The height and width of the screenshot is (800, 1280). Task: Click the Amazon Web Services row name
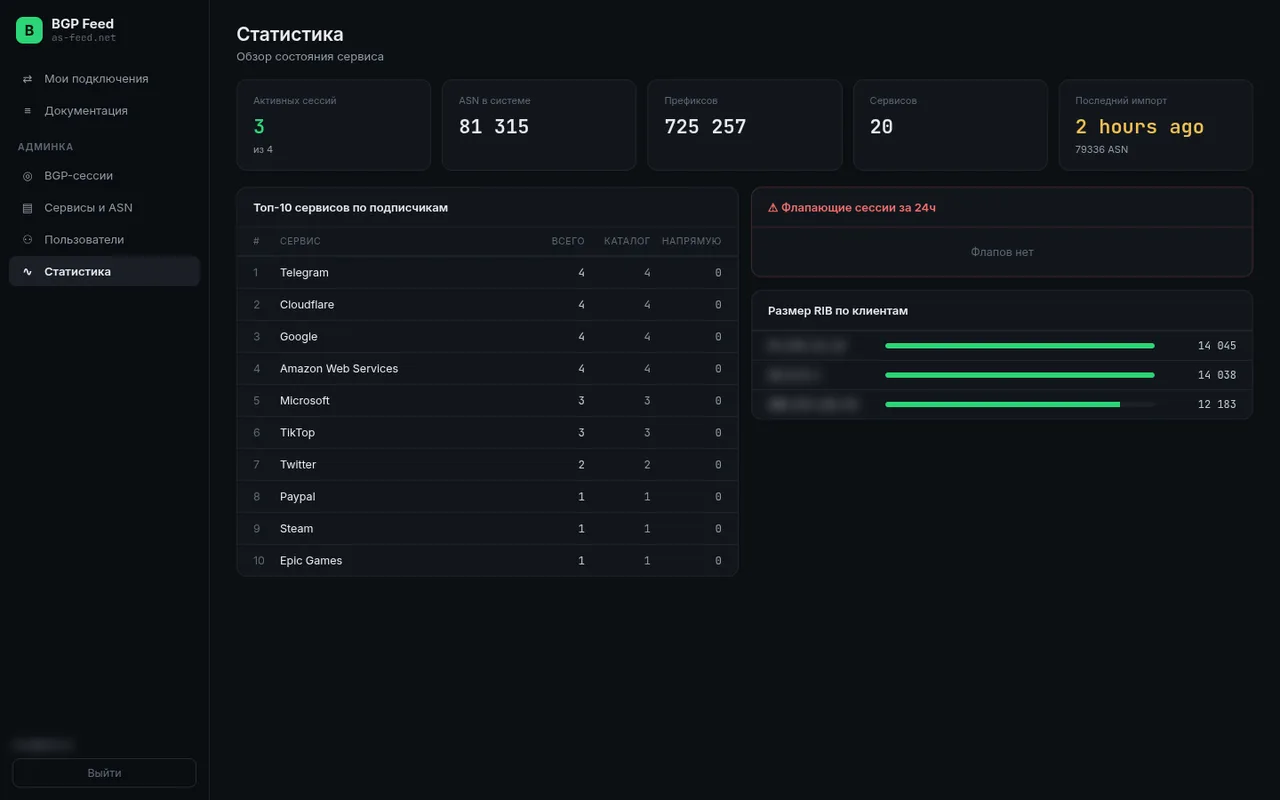point(339,369)
